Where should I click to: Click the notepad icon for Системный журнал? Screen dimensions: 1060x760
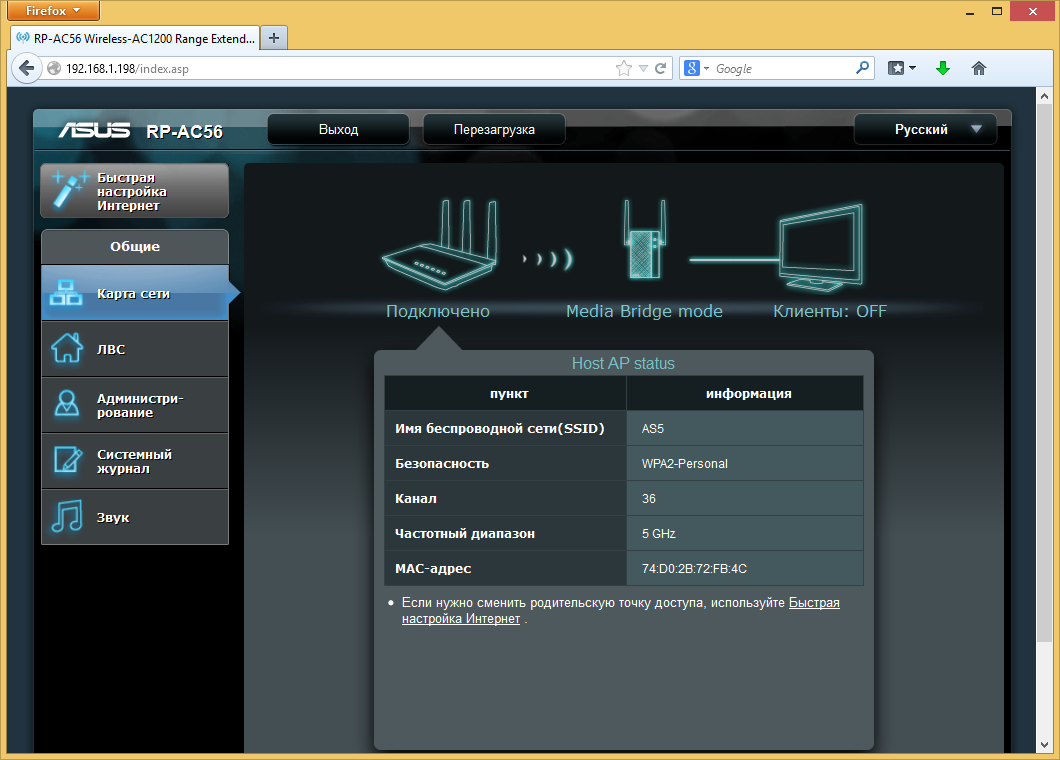68,460
